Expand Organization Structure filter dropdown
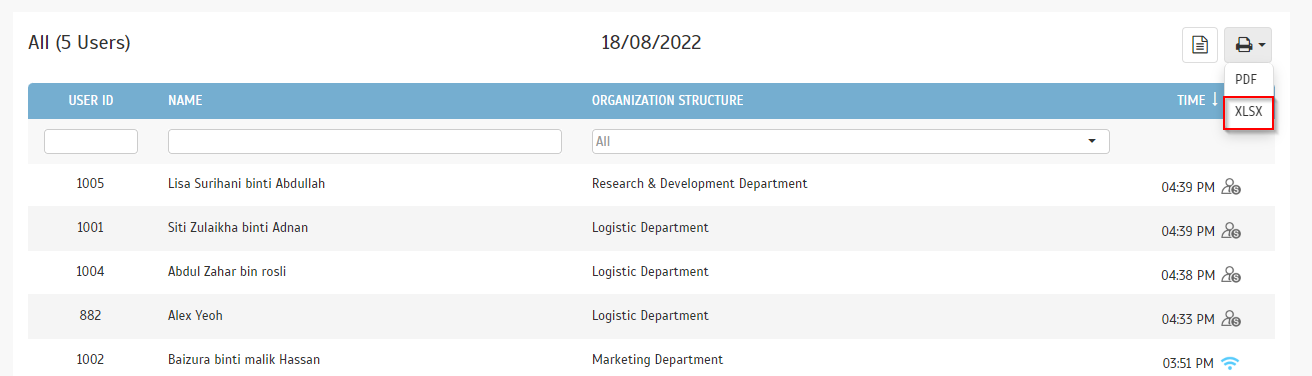 tap(851, 142)
